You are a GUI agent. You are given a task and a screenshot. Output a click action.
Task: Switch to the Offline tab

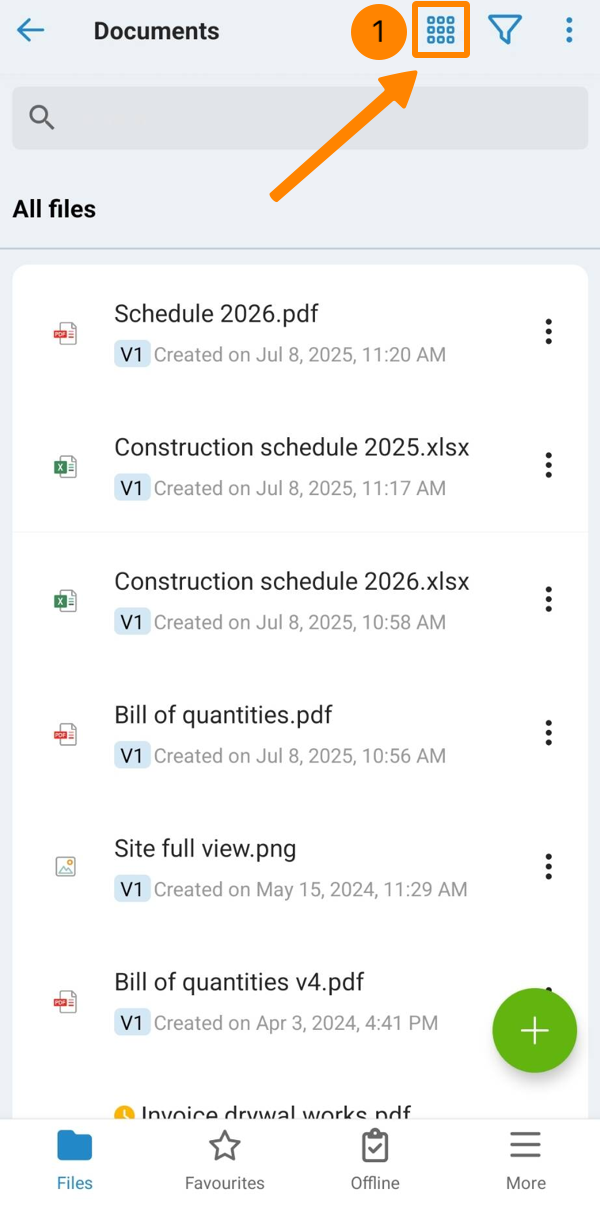coord(375,1160)
